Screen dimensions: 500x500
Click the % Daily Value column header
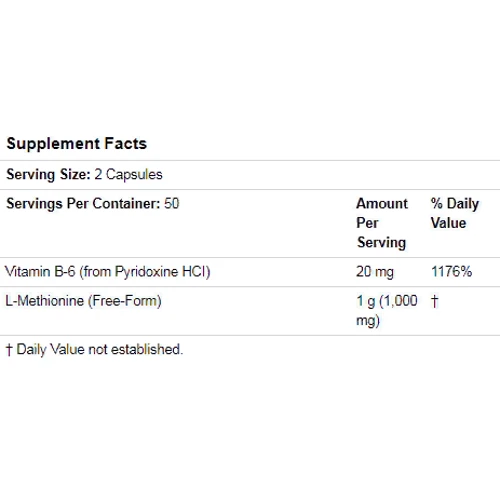pos(455,213)
